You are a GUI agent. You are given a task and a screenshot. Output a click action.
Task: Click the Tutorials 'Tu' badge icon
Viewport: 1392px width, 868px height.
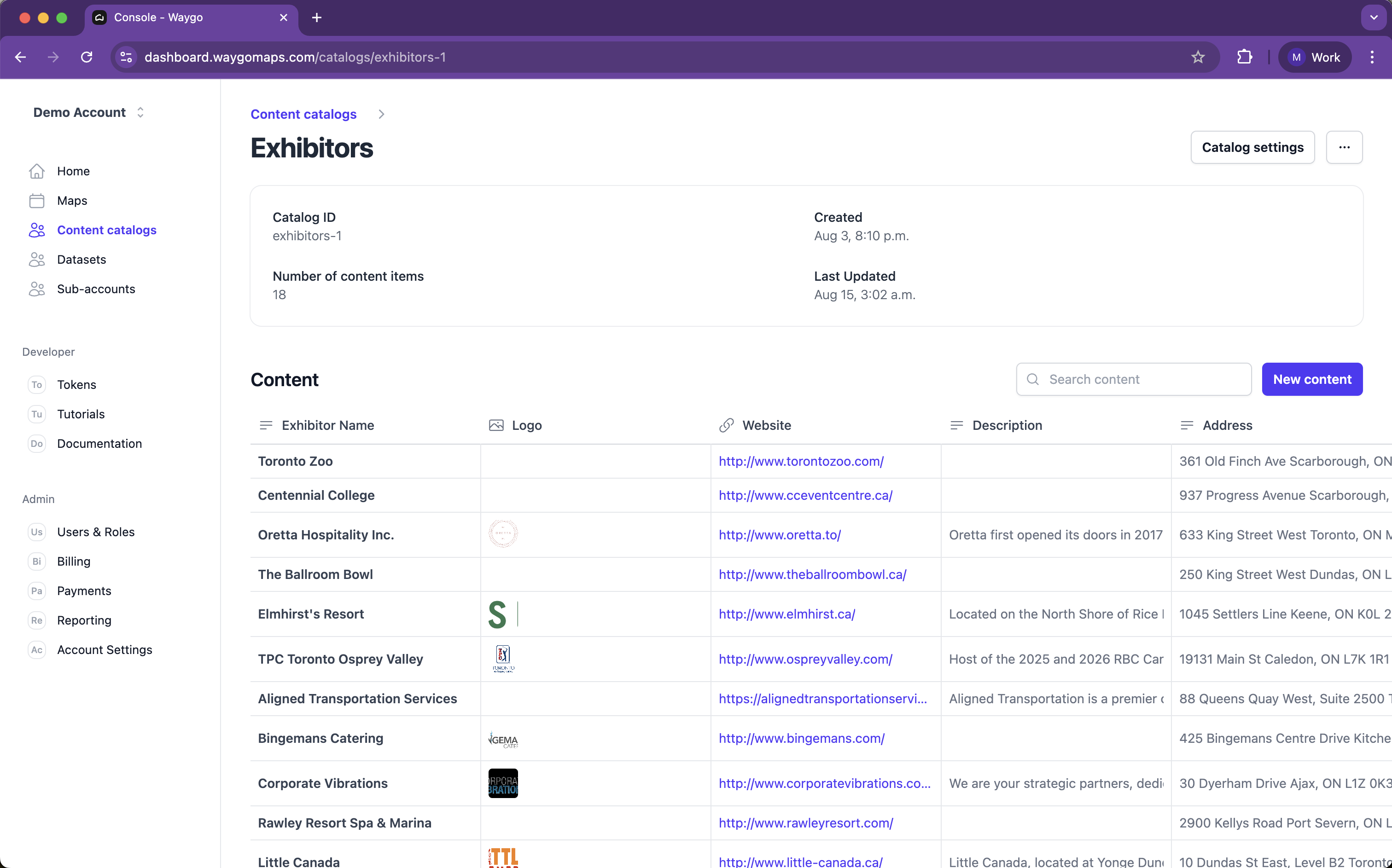(x=37, y=414)
